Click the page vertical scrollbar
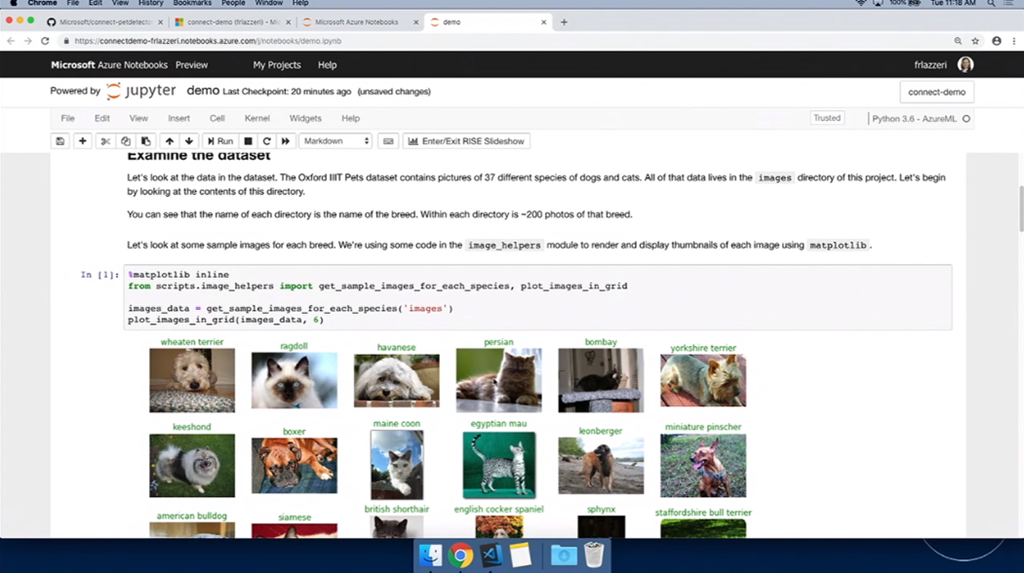 (1021, 209)
